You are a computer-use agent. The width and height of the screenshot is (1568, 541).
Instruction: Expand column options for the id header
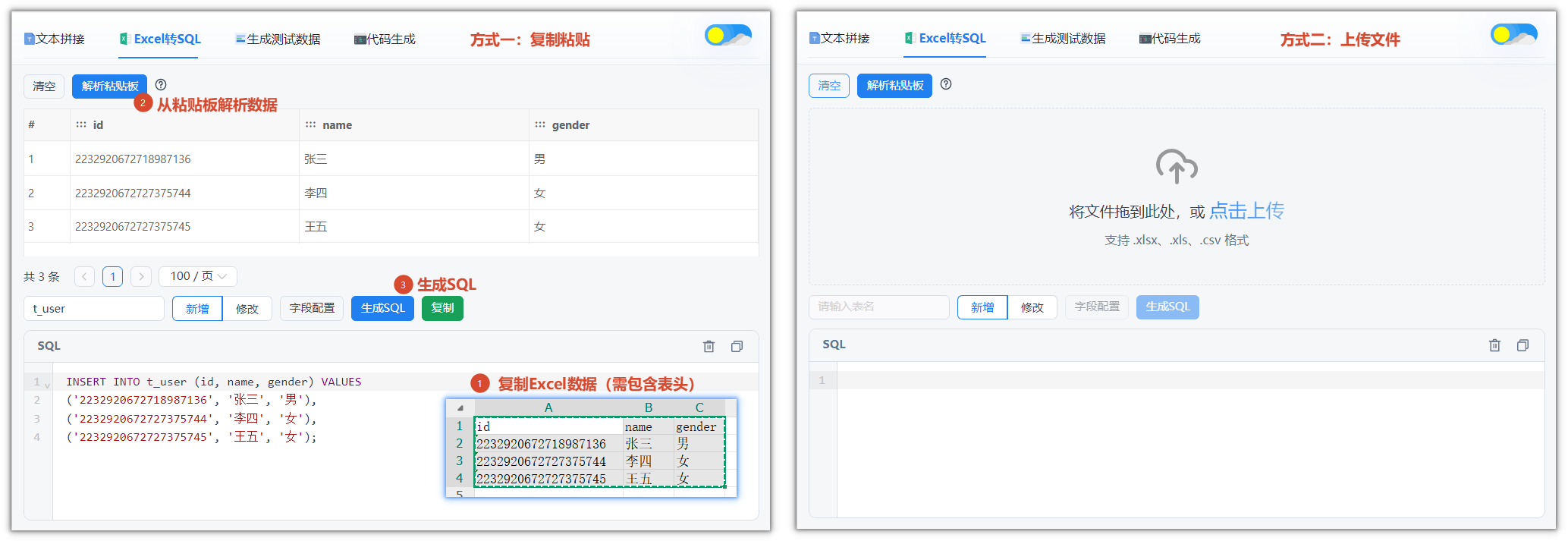[81, 124]
